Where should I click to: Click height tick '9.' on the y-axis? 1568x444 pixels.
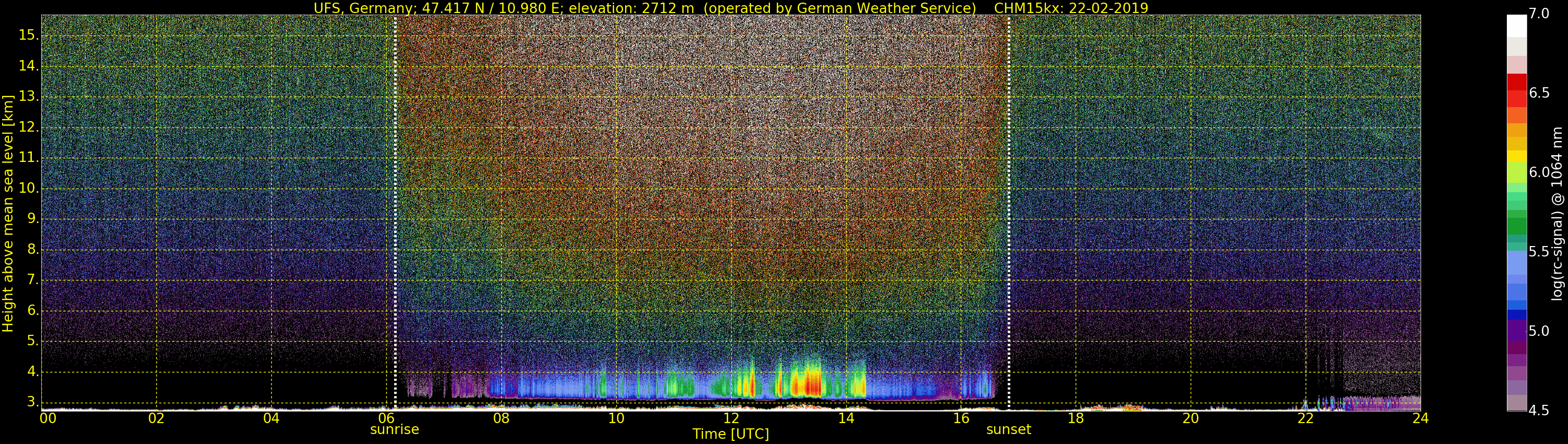pos(33,219)
